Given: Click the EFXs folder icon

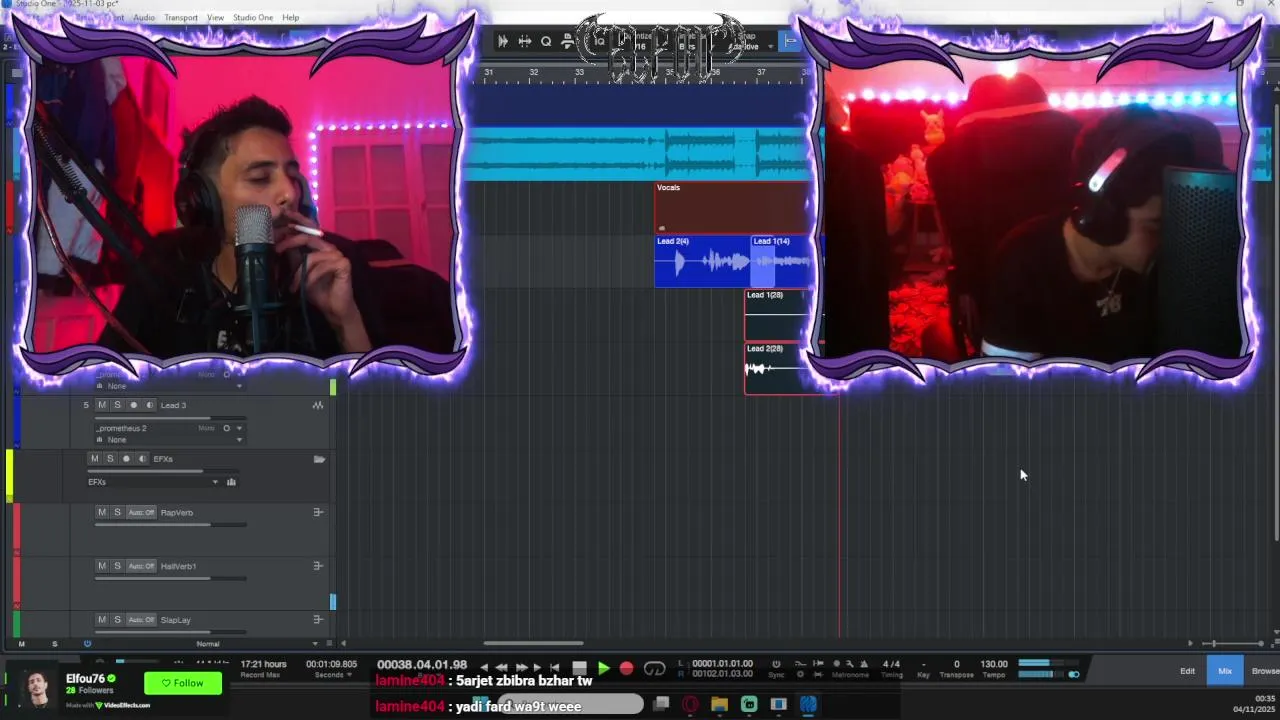Looking at the screenshot, I should [x=319, y=459].
